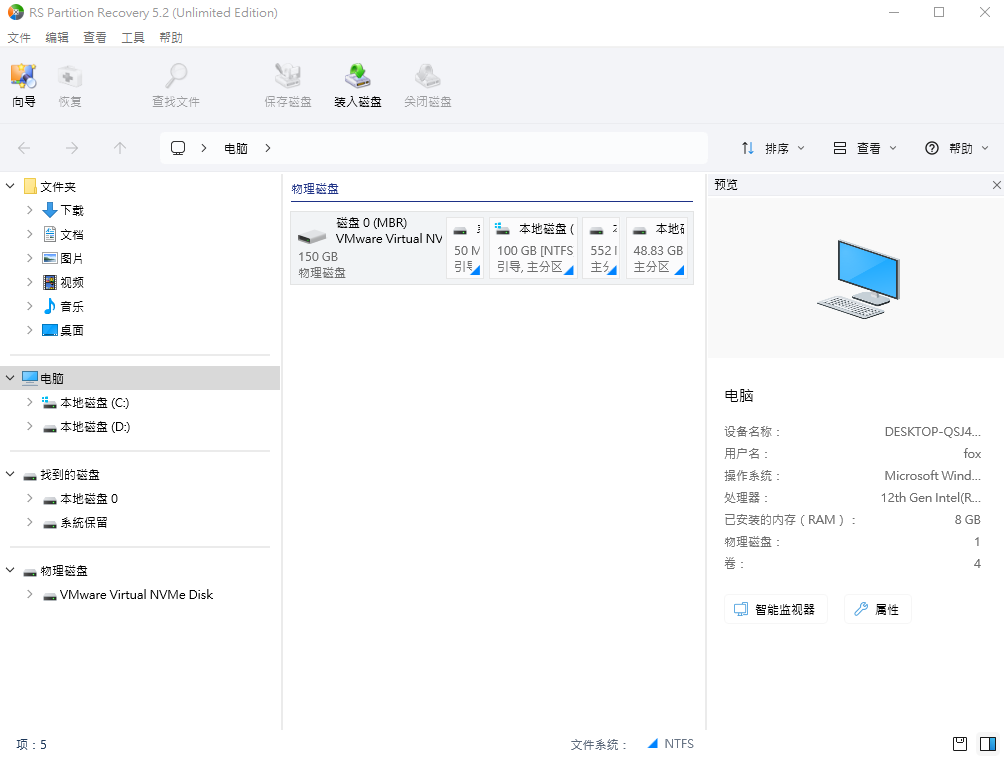
Task: Open the 查看 view dropdown
Action: [864, 148]
